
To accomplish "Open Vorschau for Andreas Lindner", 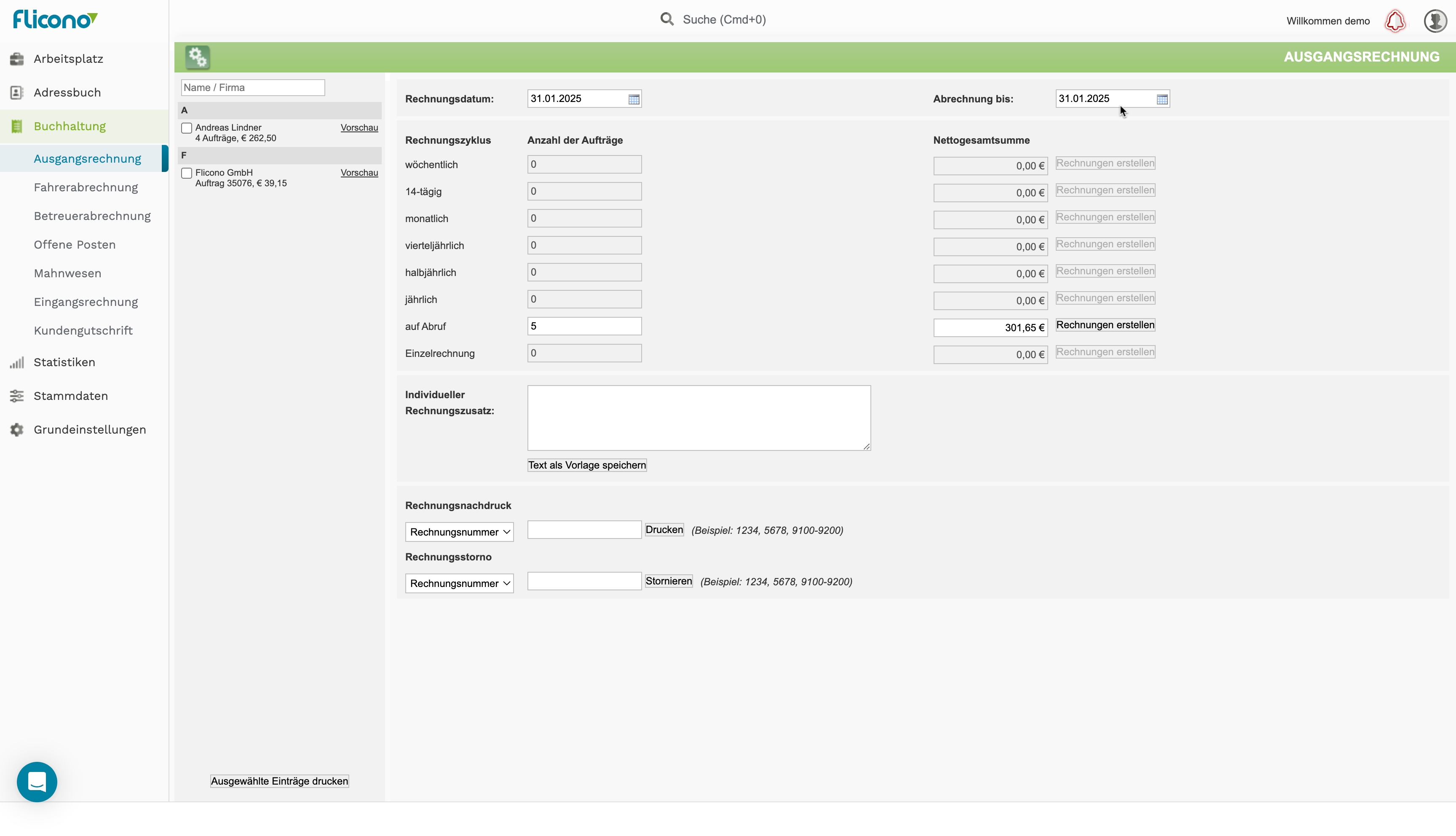I will pos(359,128).
